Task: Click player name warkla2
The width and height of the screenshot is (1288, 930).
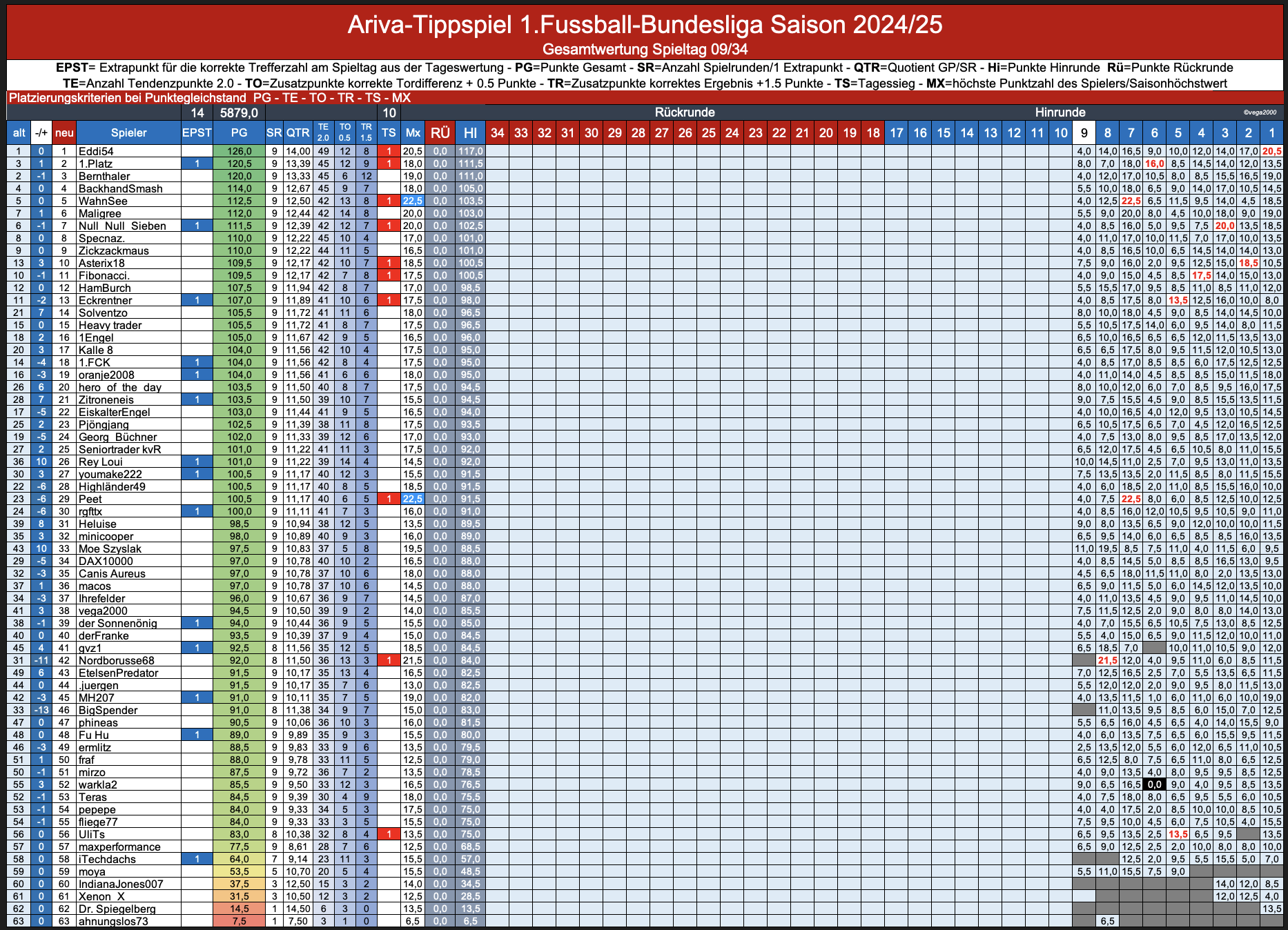Action: point(98,784)
